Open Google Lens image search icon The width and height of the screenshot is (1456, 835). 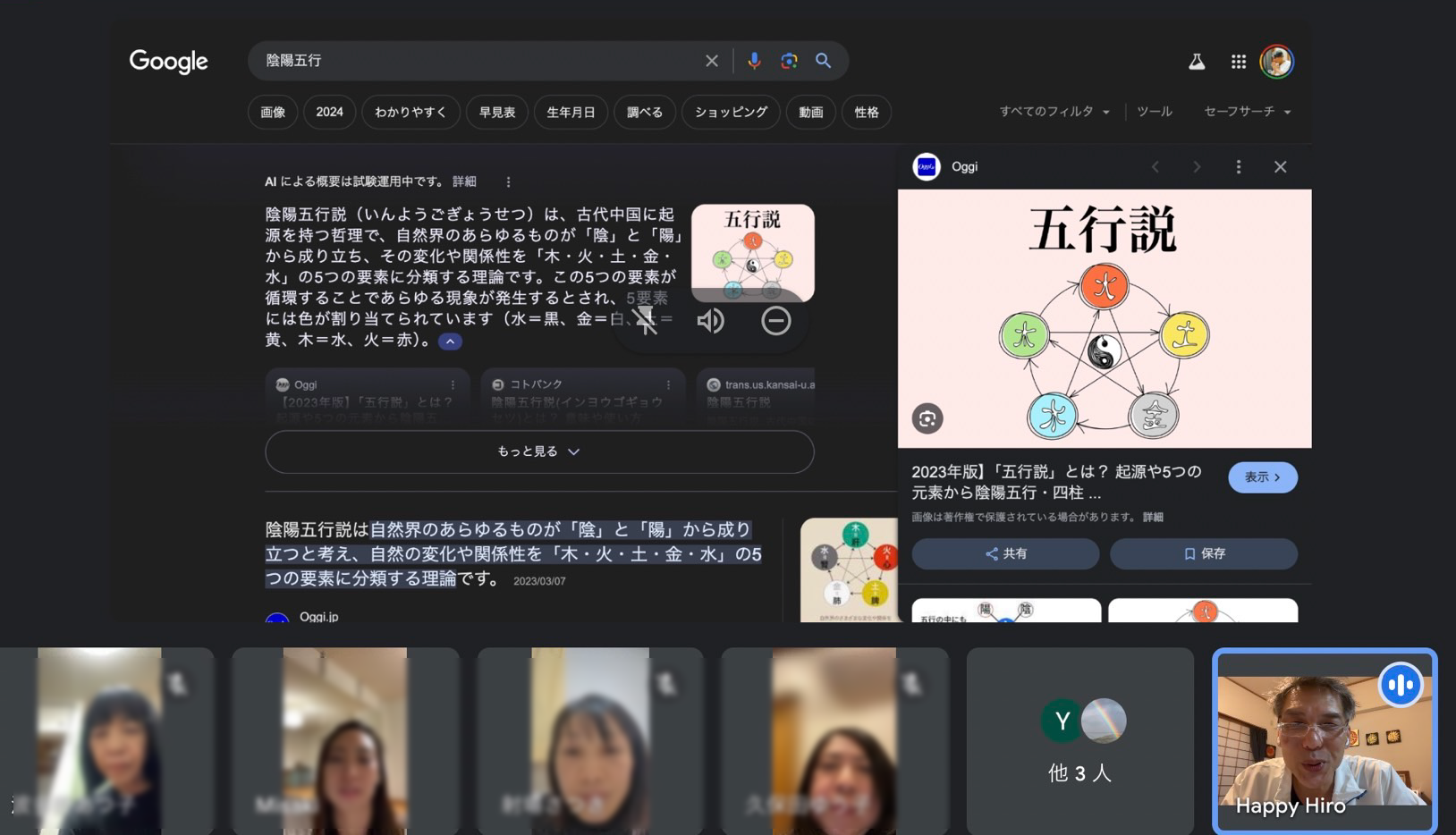[789, 61]
